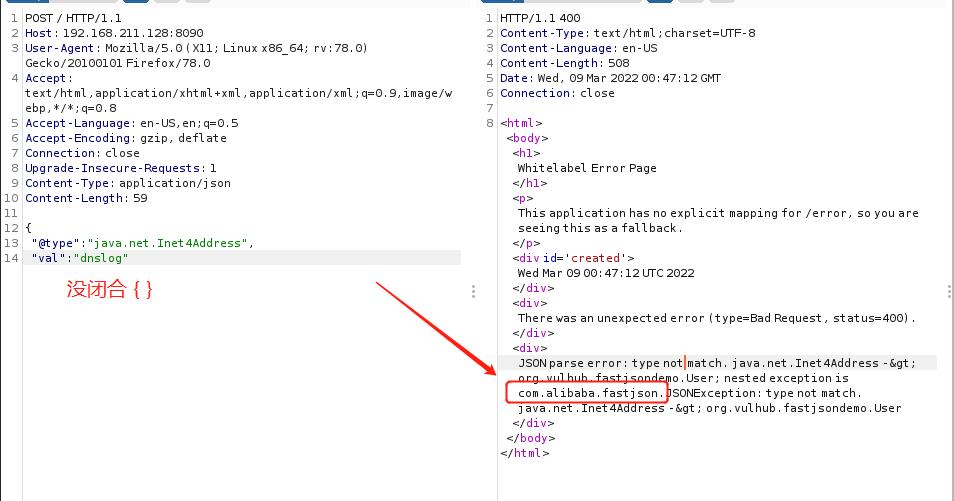
Task: Click the User-Agent header starting with 'Mozilla/5.0'
Action: pyautogui.click(x=196, y=48)
